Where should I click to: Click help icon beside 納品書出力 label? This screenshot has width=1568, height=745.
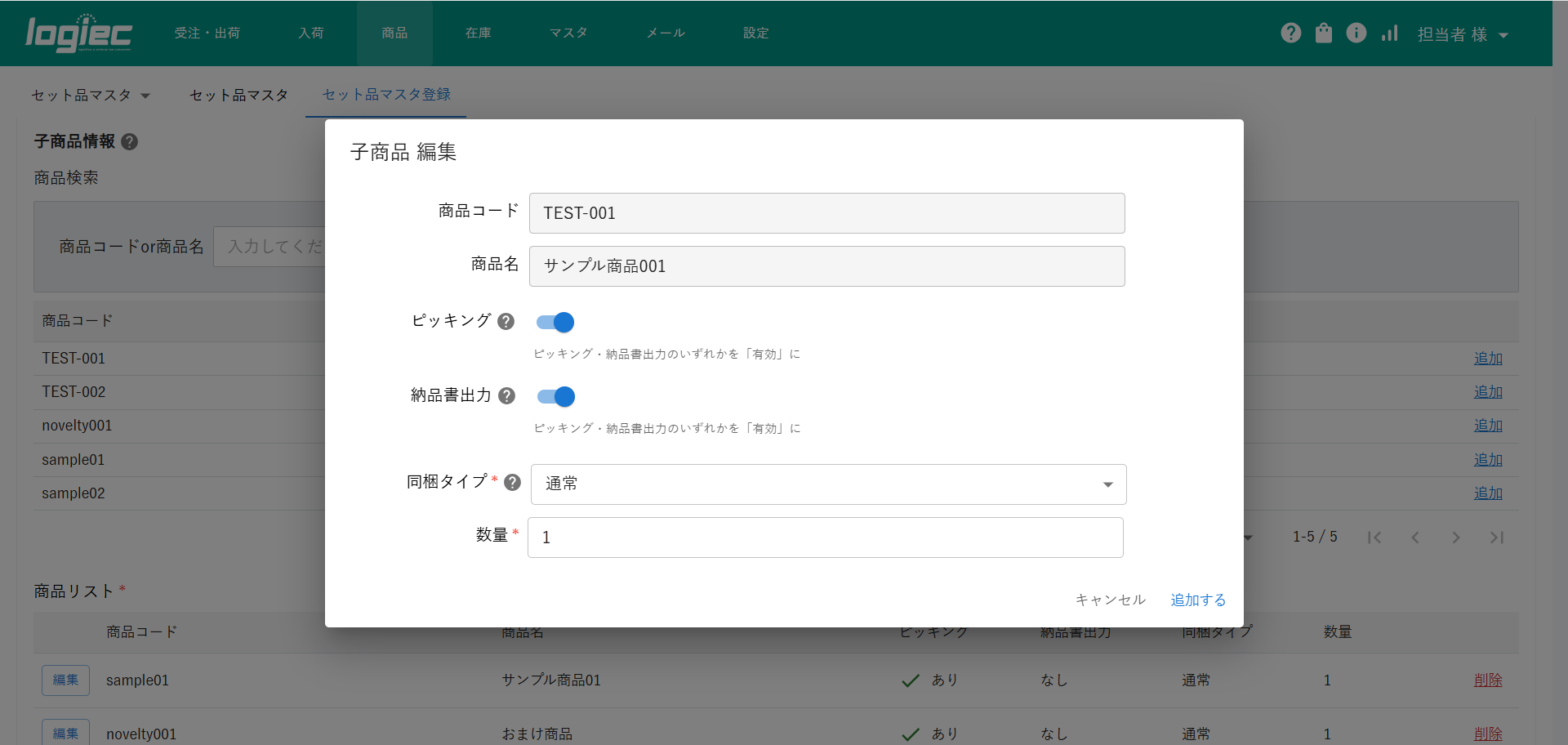[x=507, y=396]
